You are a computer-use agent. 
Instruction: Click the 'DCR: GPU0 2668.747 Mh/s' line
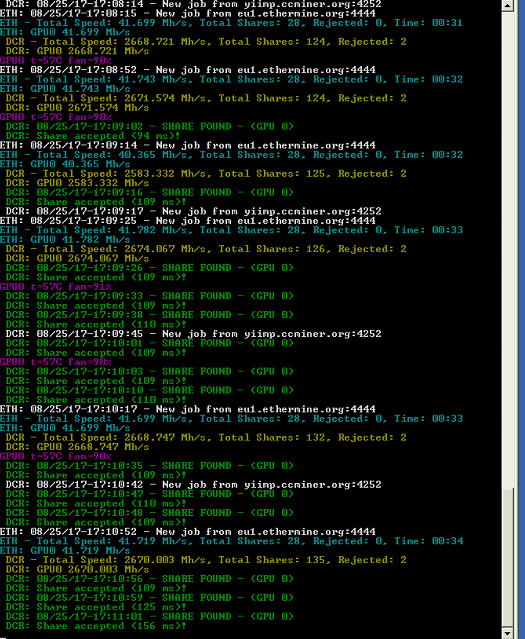(77, 447)
